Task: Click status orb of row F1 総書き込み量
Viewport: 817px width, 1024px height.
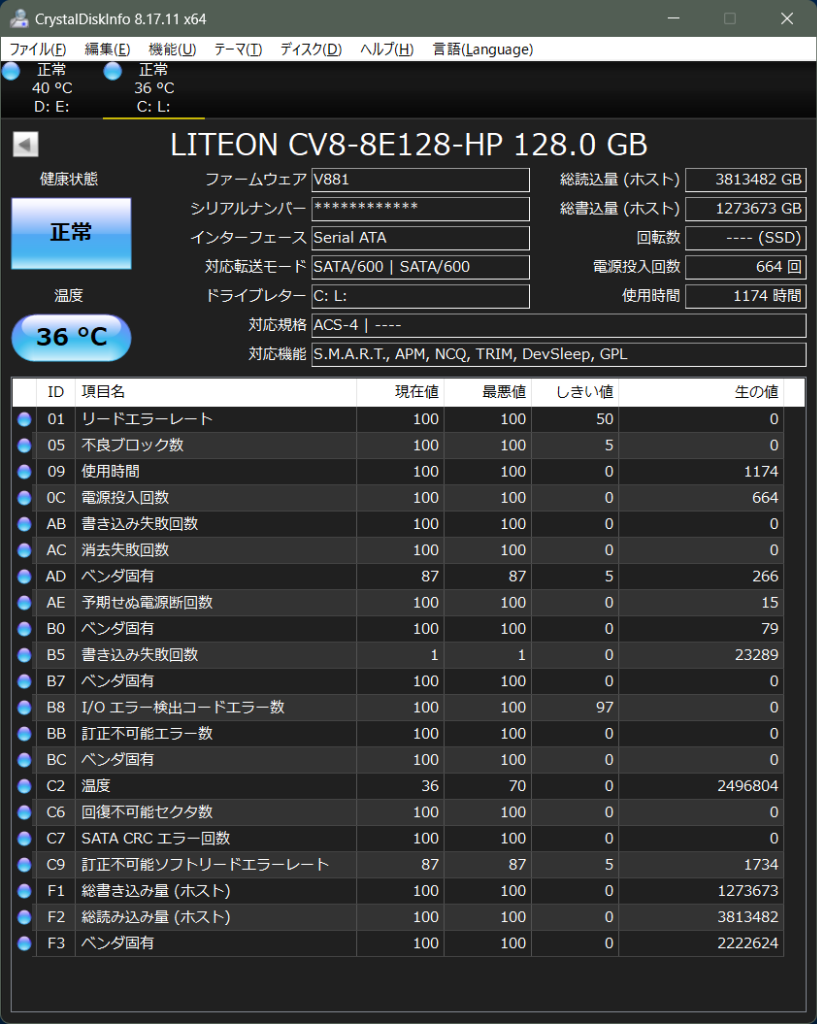Action: pos(24,891)
